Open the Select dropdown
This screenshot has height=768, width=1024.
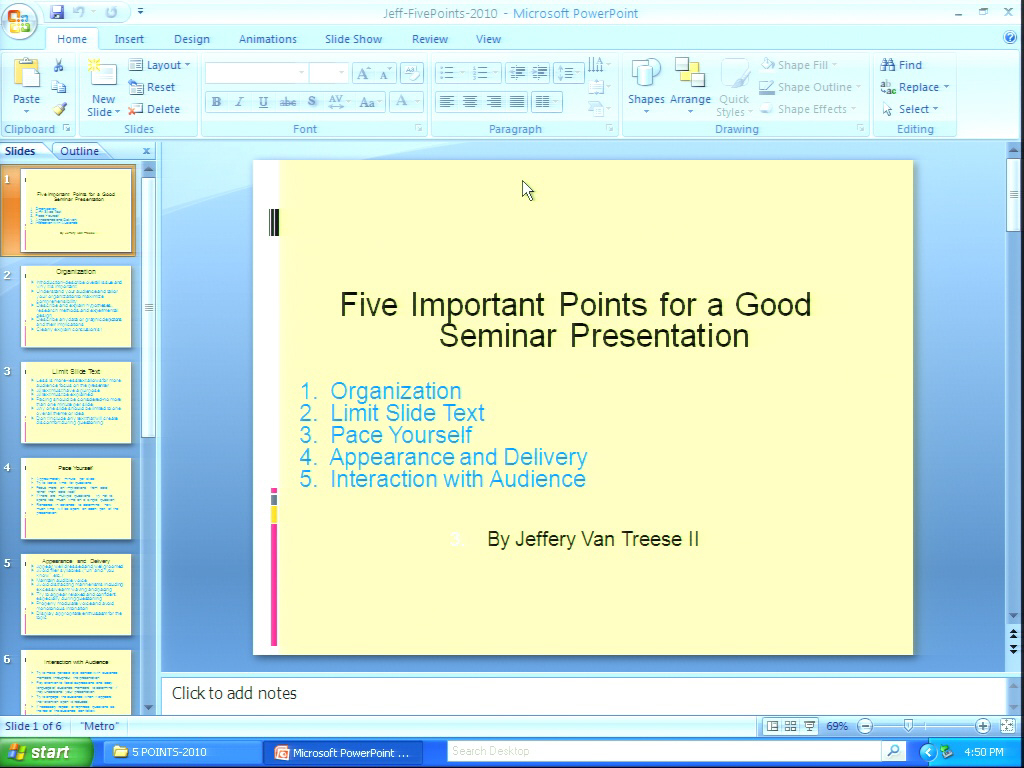coord(910,109)
